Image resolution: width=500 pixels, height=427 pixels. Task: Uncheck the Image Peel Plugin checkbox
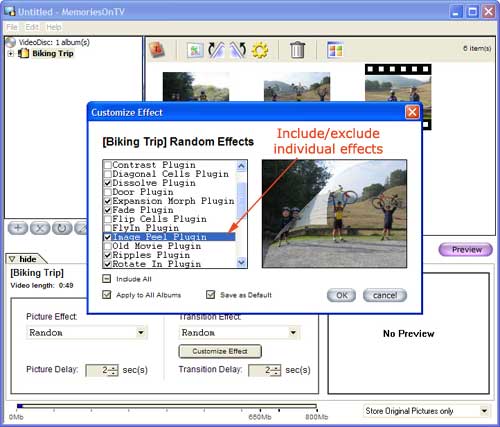pos(108,237)
